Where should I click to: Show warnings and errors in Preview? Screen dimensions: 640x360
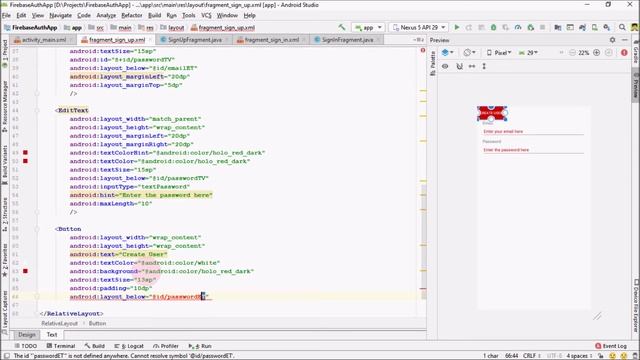tap(624, 53)
